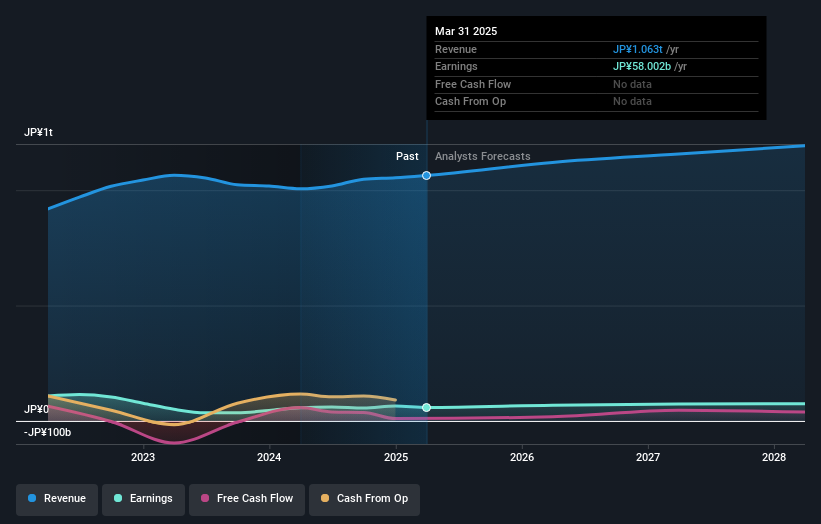The width and height of the screenshot is (821, 524).
Task: Toggle the Revenue series in legend
Action: click(57, 499)
